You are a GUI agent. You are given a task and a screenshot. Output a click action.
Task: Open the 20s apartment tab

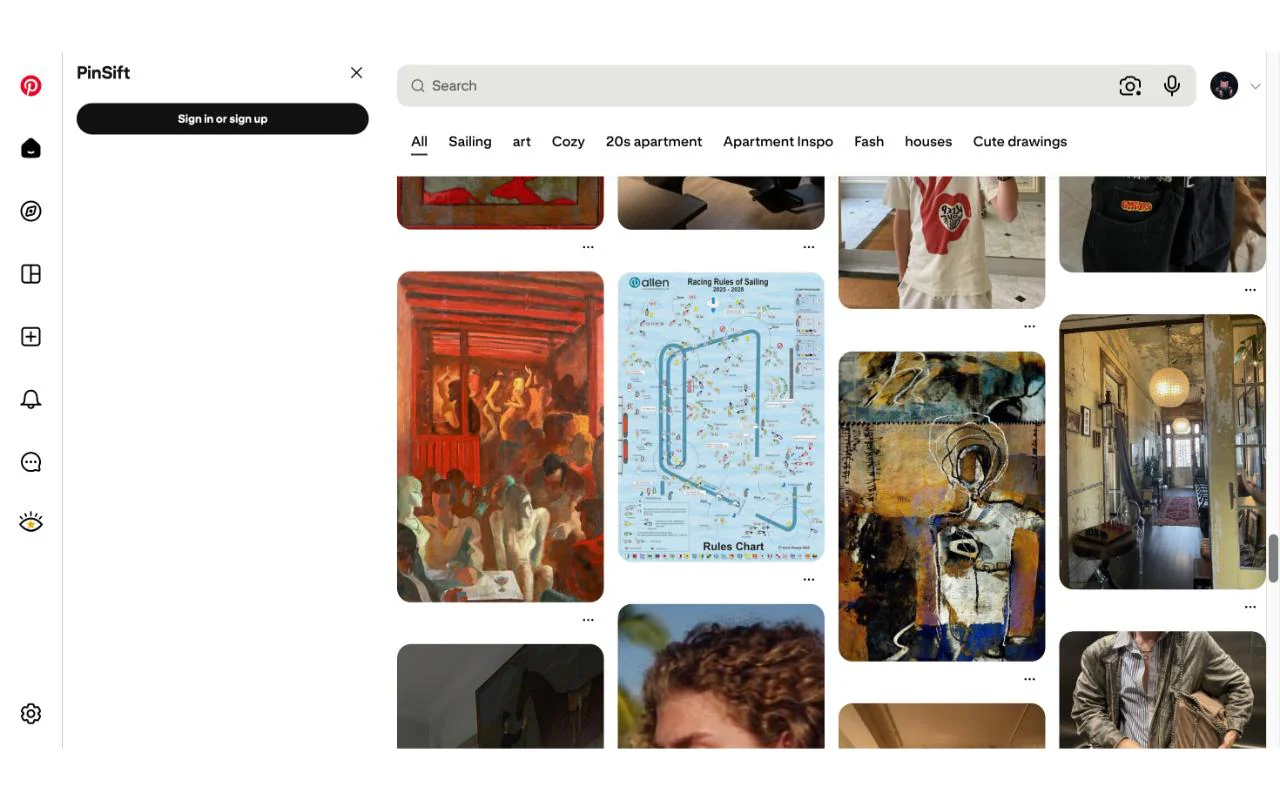point(654,142)
